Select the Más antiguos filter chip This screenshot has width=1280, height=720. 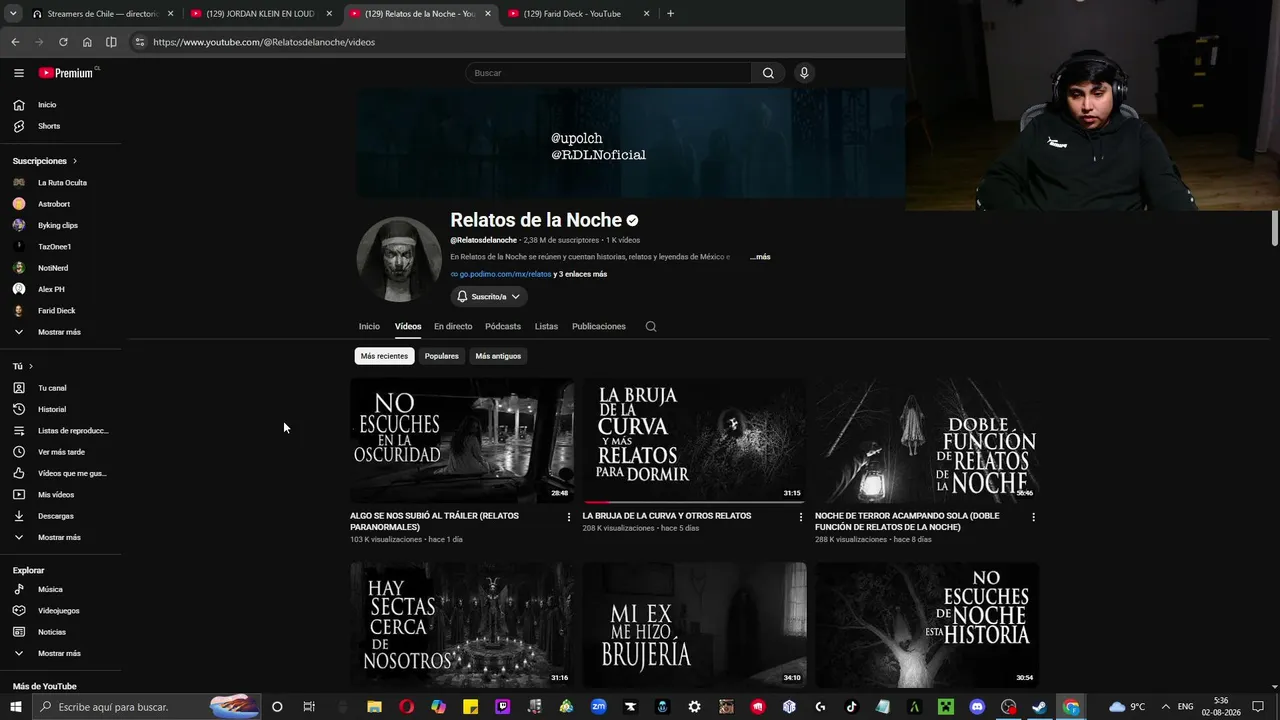pyautogui.click(x=498, y=356)
